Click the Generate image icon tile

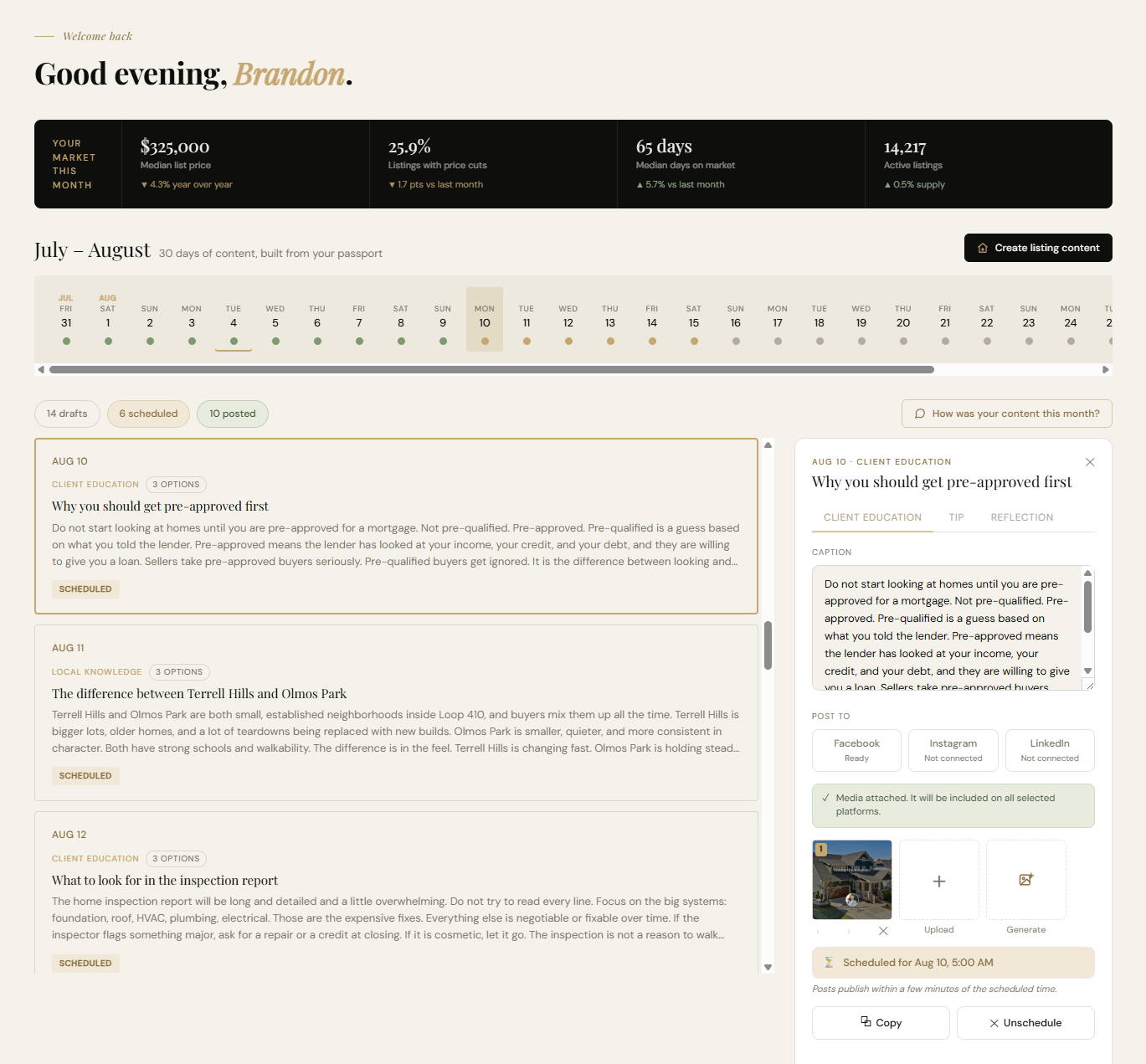tap(1026, 880)
